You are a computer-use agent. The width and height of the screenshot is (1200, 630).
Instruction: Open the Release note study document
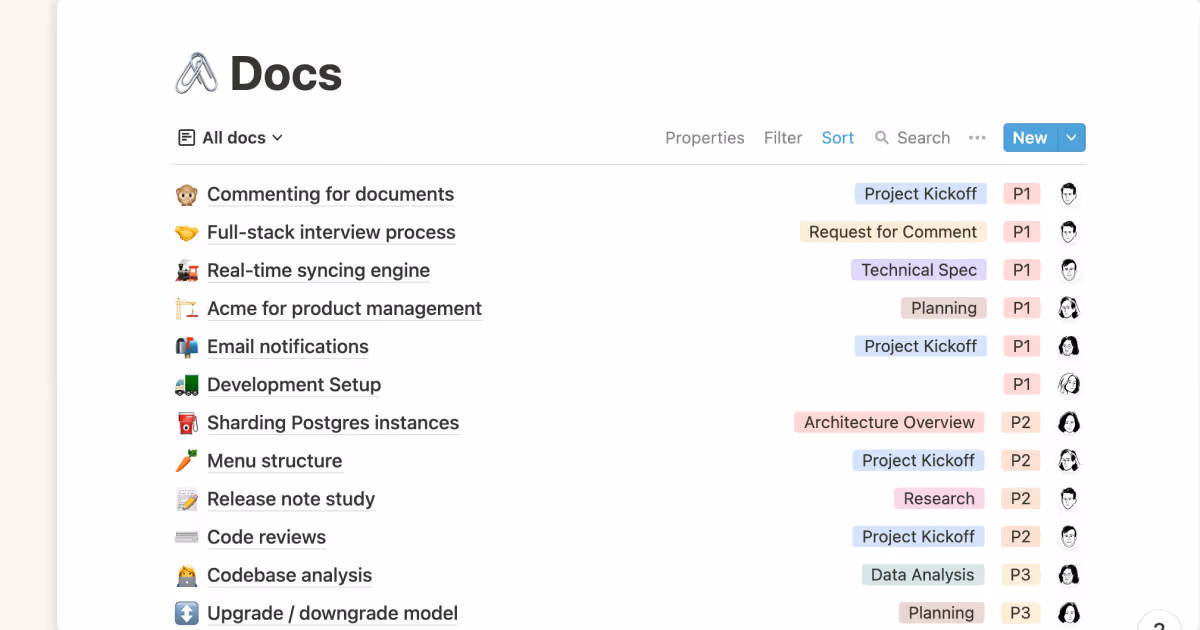click(290, 499)
